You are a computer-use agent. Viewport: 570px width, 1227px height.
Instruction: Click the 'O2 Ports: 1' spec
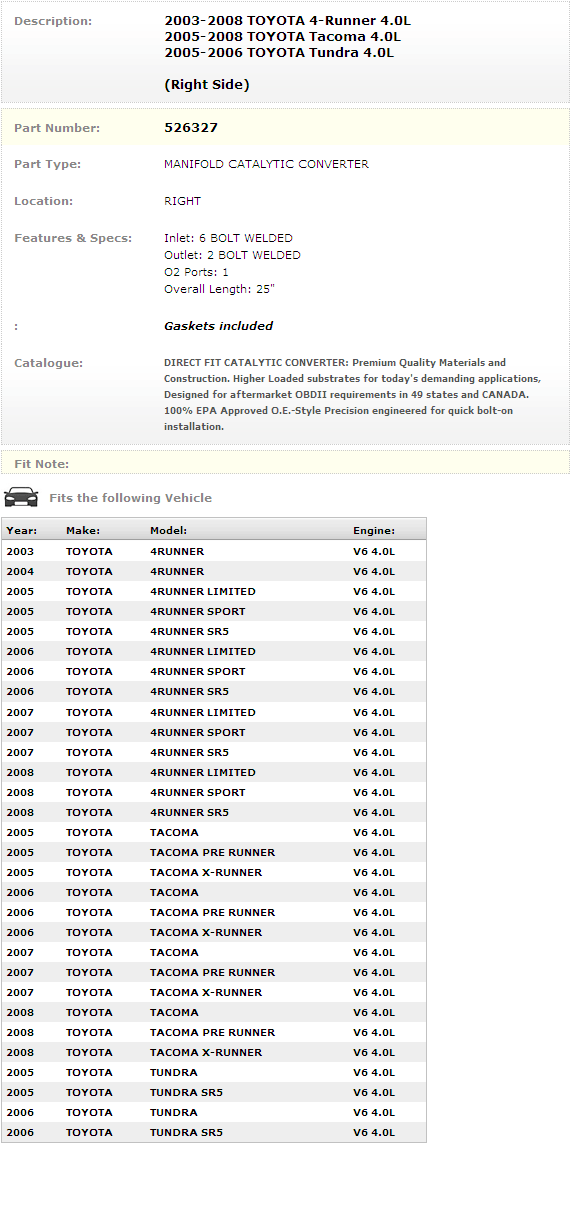click(x=196, y=272)
